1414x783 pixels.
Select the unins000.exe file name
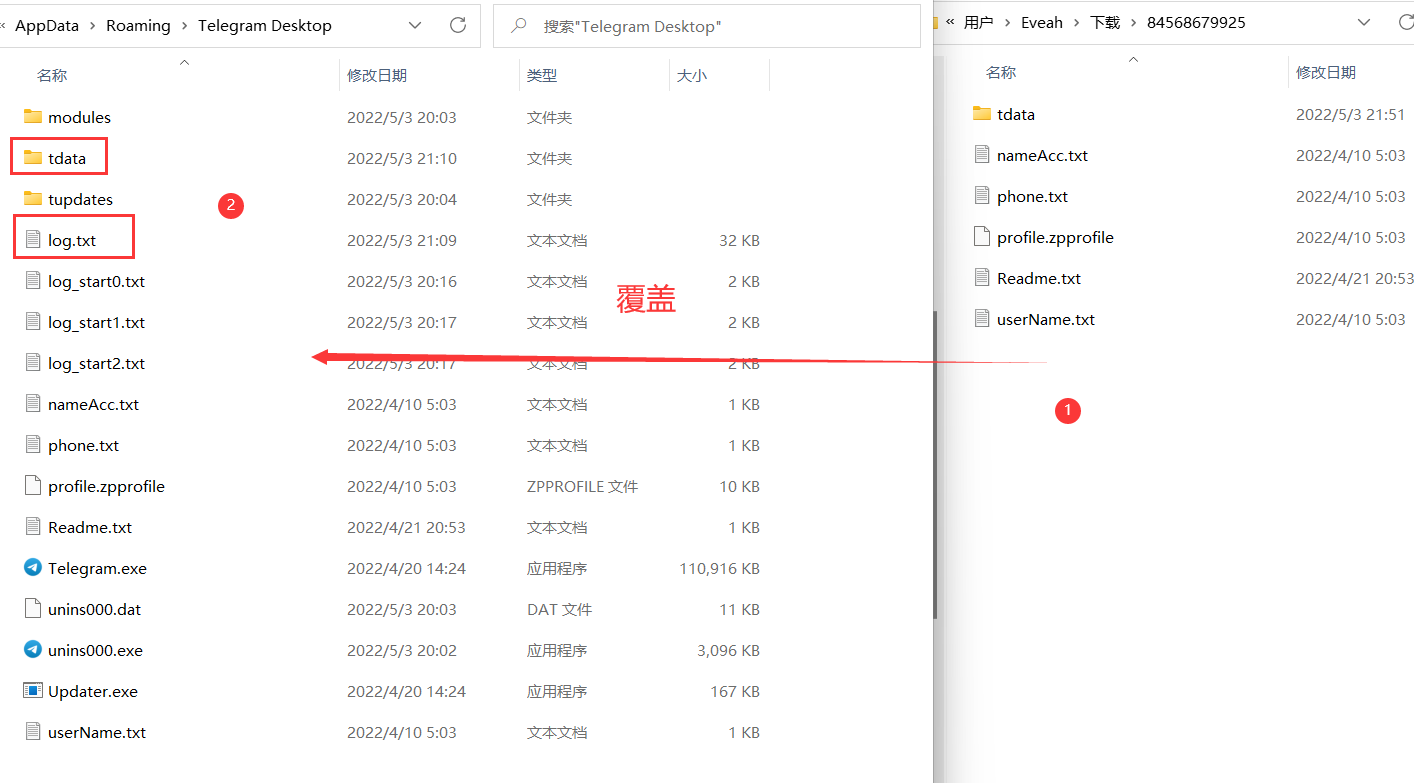95,650
